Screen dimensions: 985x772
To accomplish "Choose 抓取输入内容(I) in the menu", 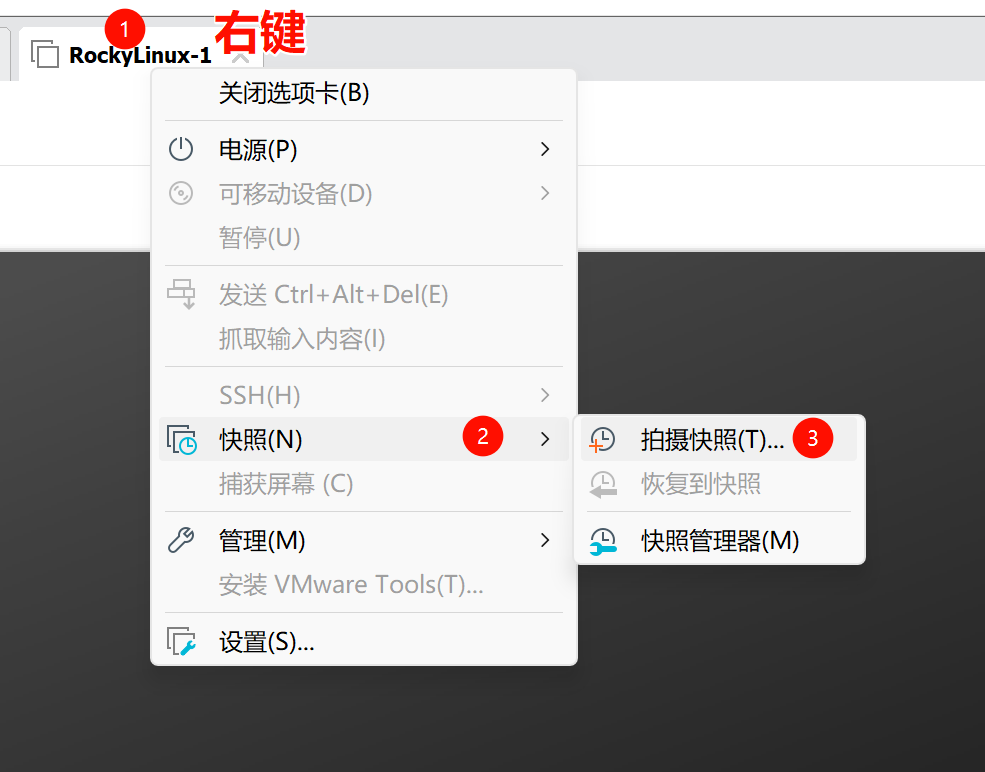I will pos(364,339).
